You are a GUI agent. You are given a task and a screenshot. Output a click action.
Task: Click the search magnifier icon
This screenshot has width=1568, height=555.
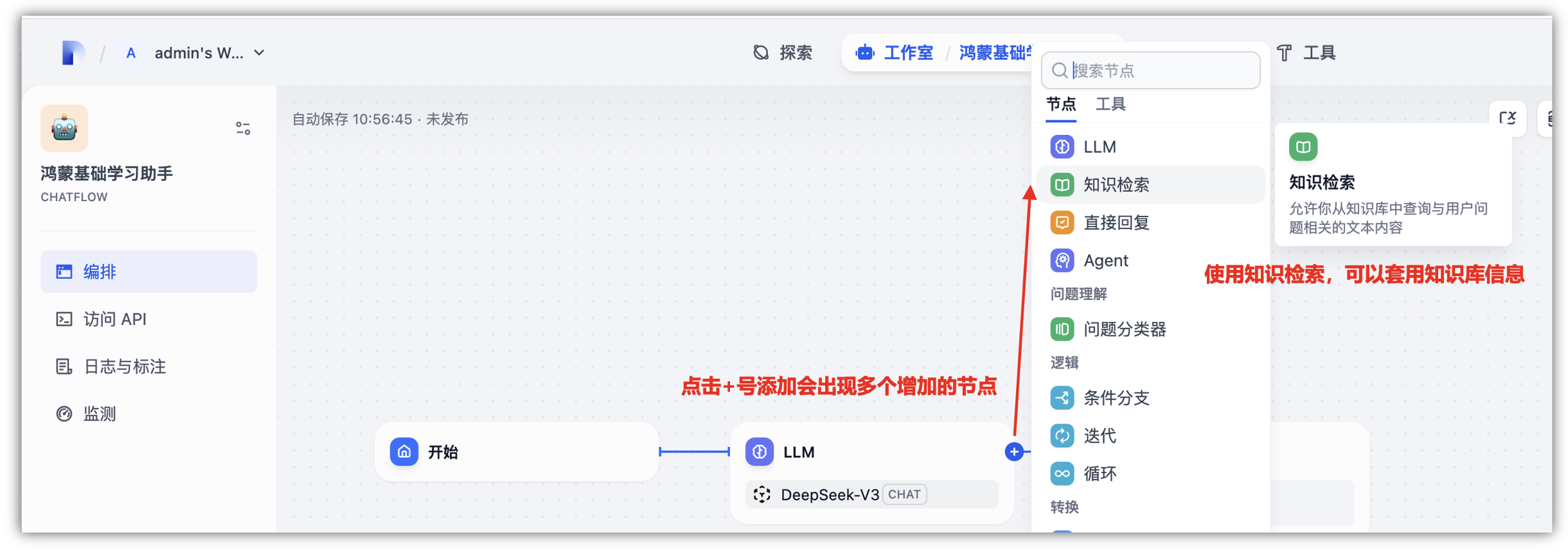pos(1060,71)
